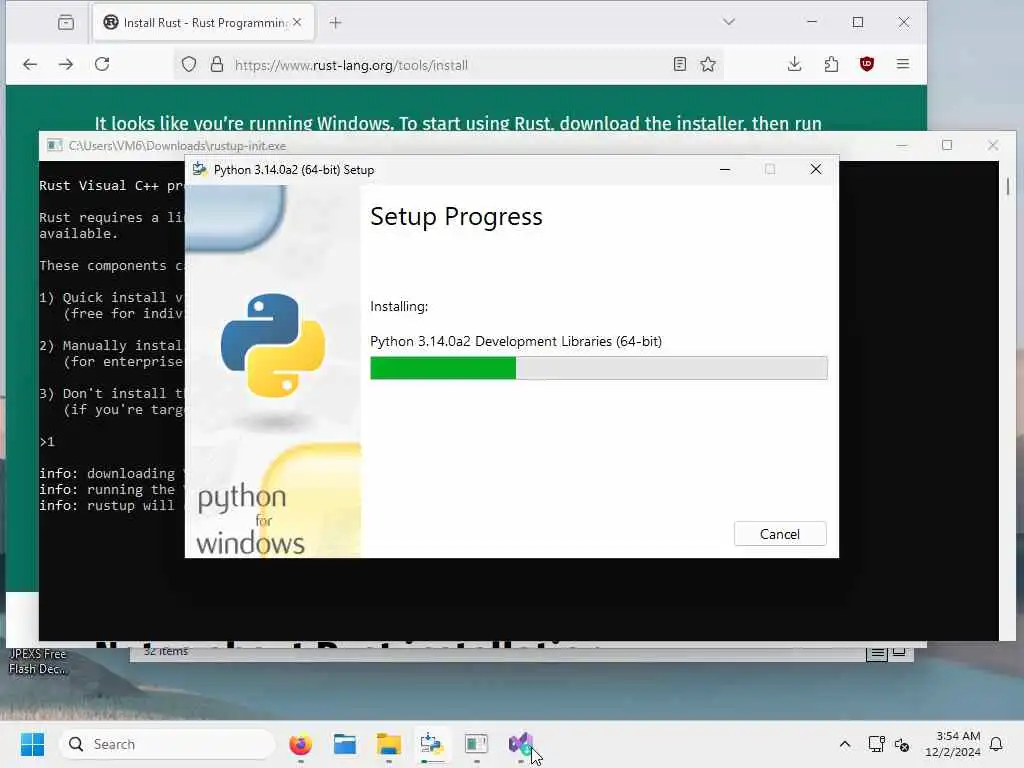The width and height of the screenshot is (1024, 768).
Task: Open Firefox from the taskbar
Action: (300, 744)
